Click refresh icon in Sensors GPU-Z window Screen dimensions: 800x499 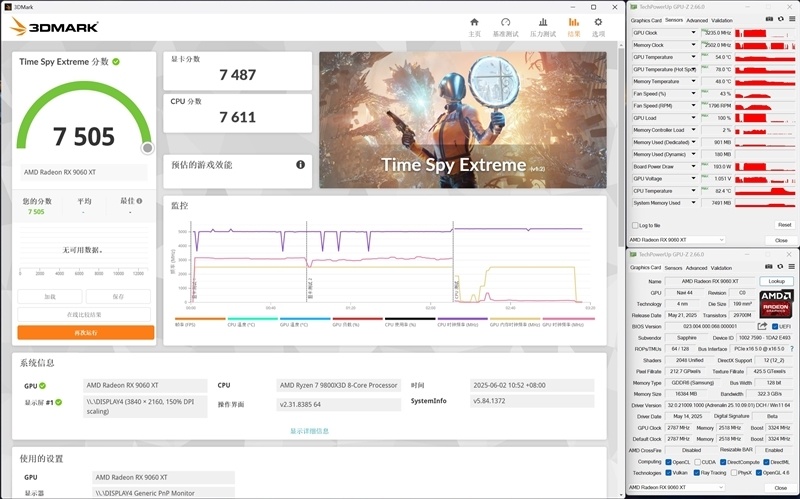coord(781,19)
